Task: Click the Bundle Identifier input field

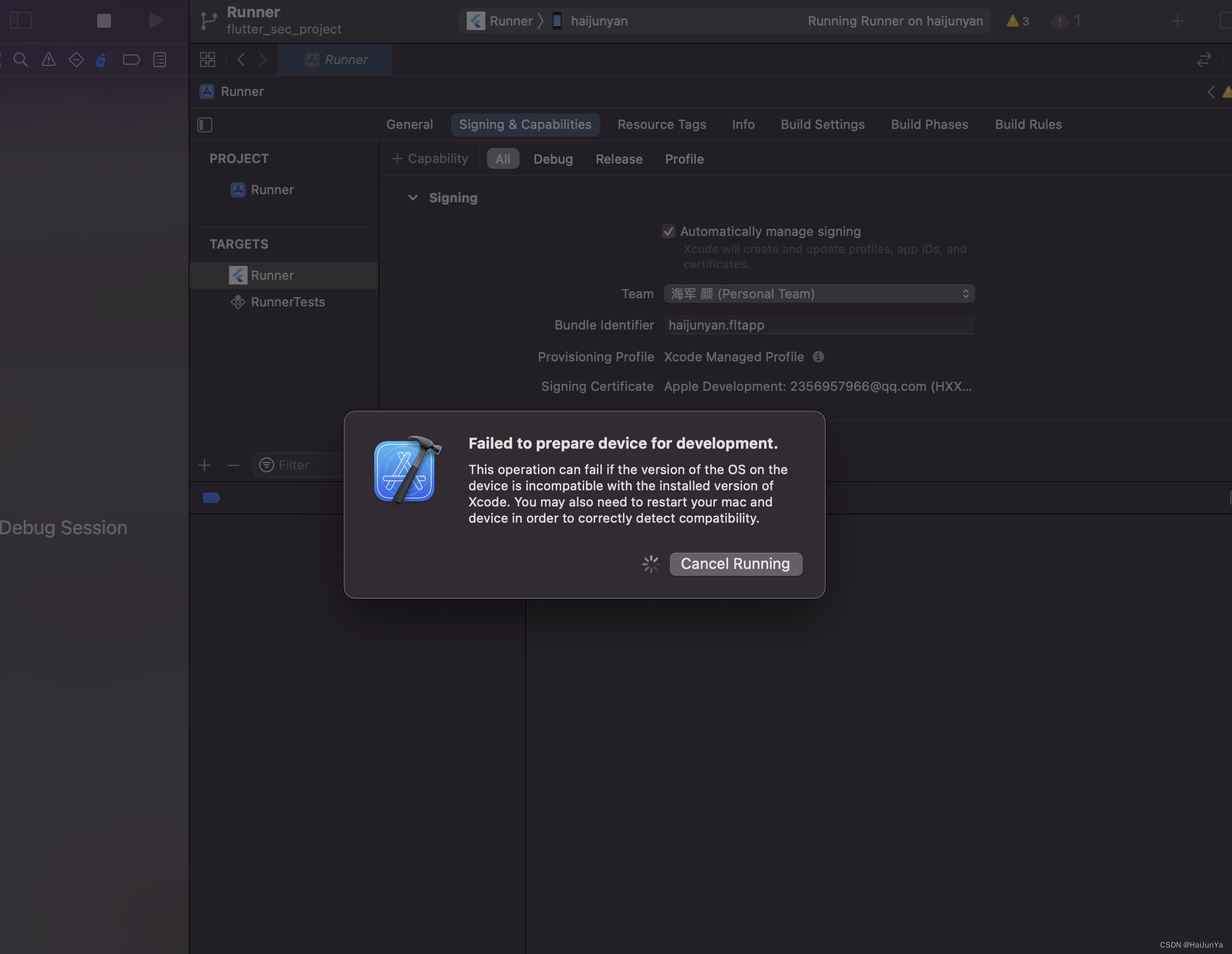Action: (817, 323)
